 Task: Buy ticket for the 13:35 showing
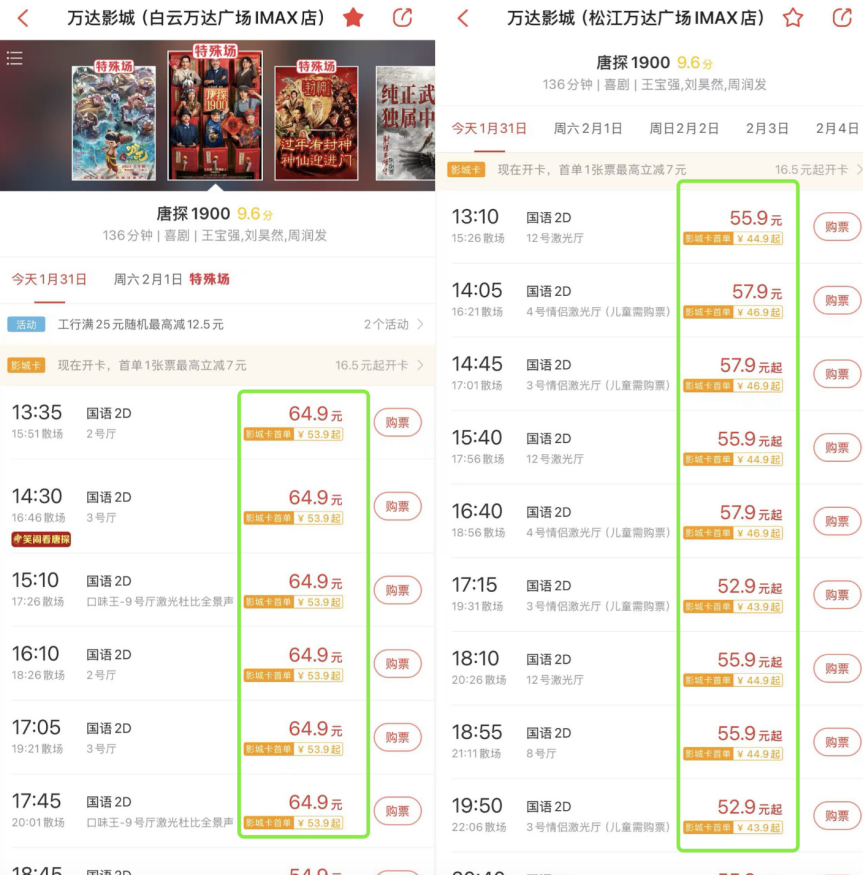click(397, 422)
